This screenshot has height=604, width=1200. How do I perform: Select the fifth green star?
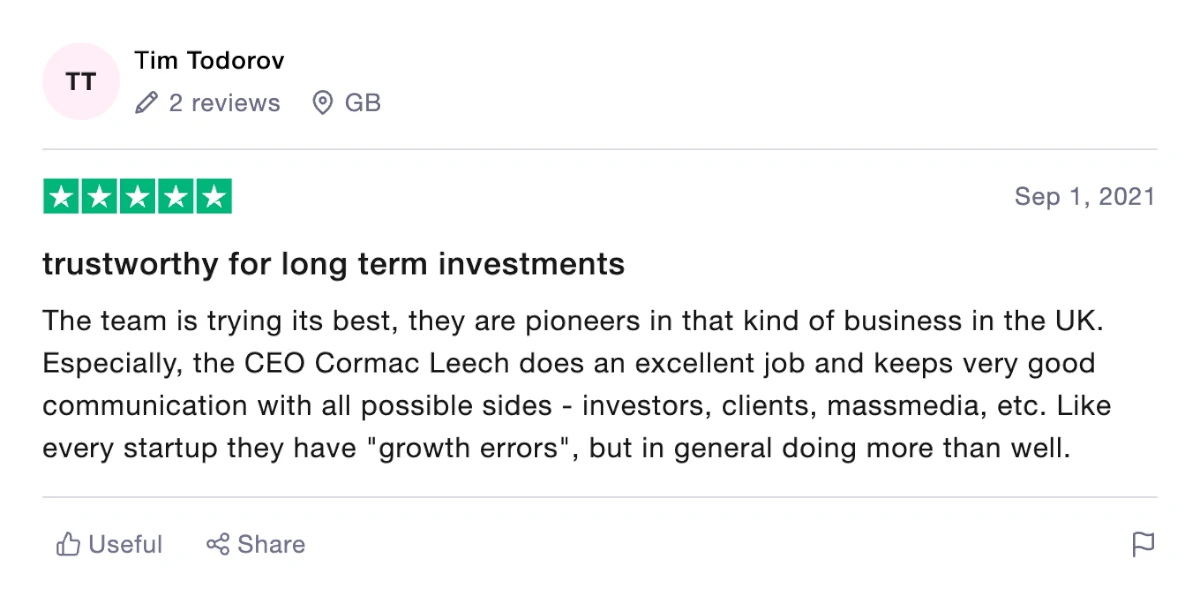(213, 196)
